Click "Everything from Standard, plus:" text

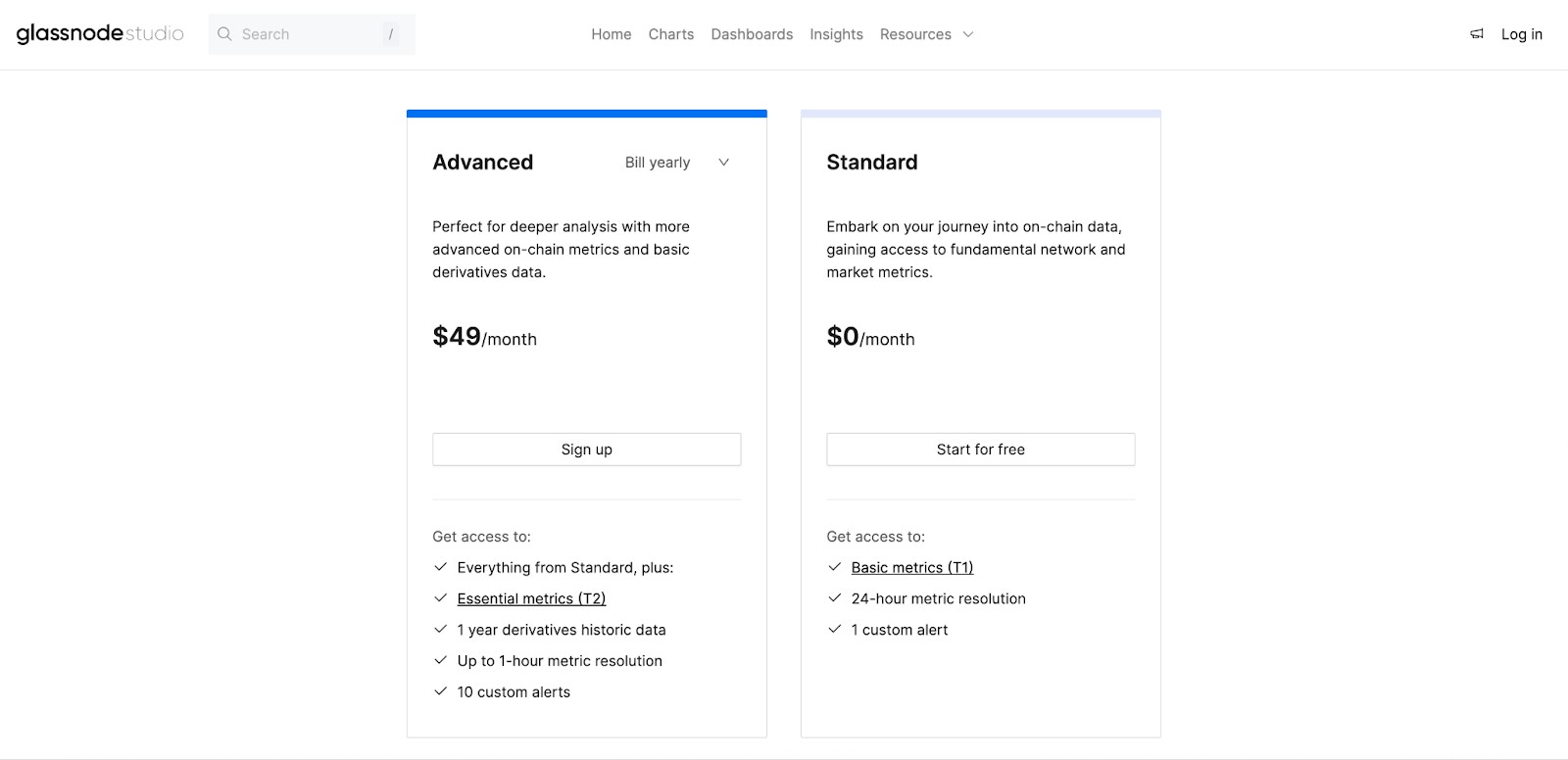point(565,567)
